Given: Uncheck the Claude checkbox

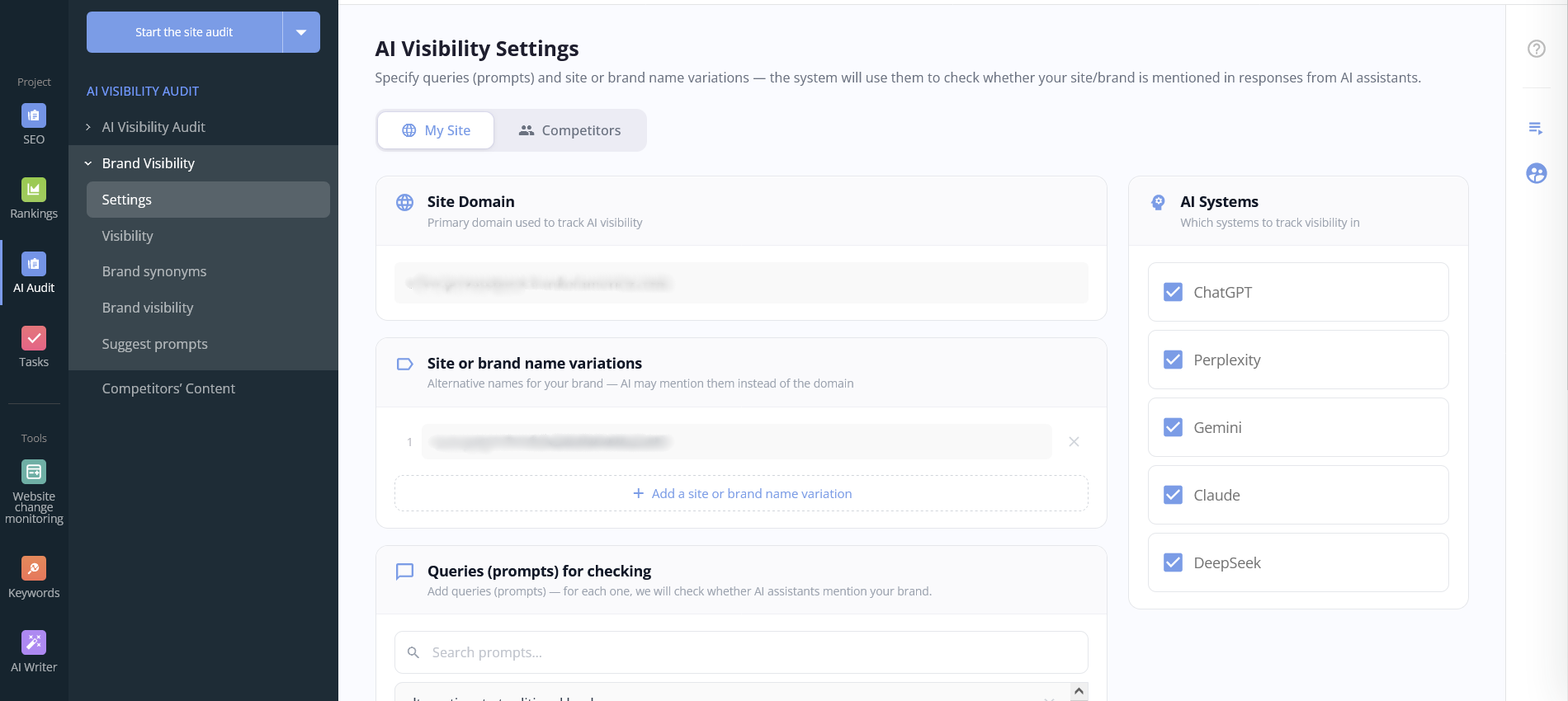Looking at the screenshot, I should pyautogui.click(x=1173, y=495).
